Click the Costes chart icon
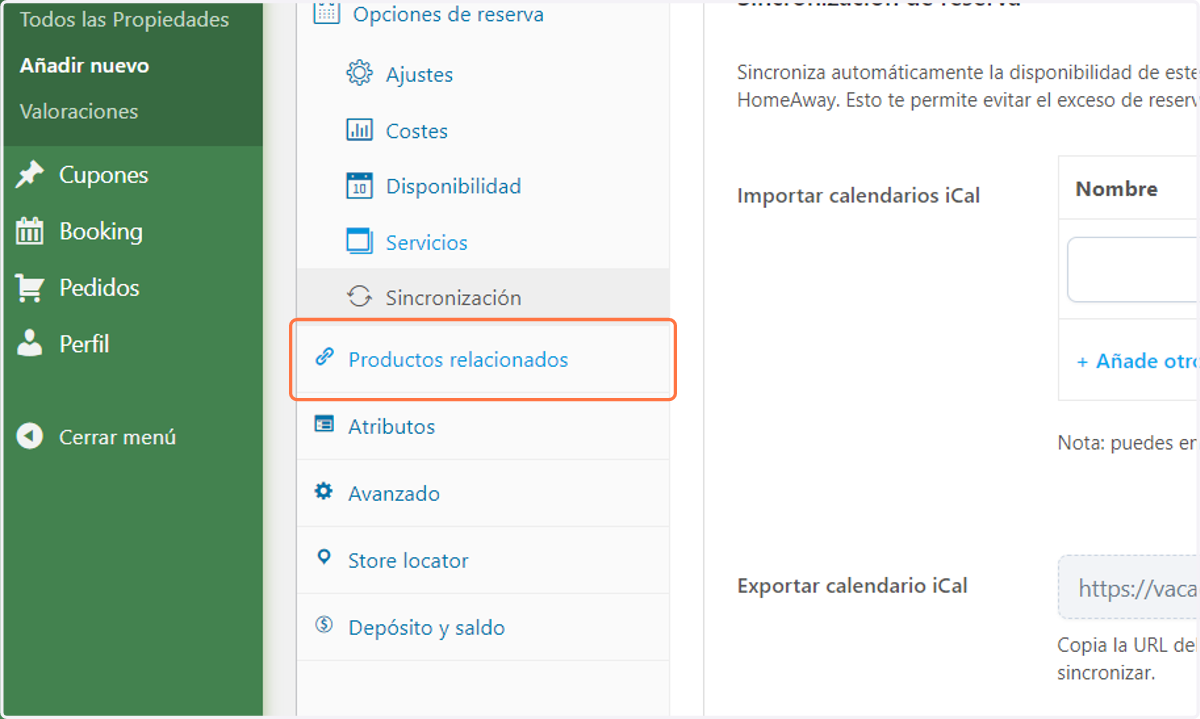The height and width of the screenshot is (719, 1200). coord(359,130)
